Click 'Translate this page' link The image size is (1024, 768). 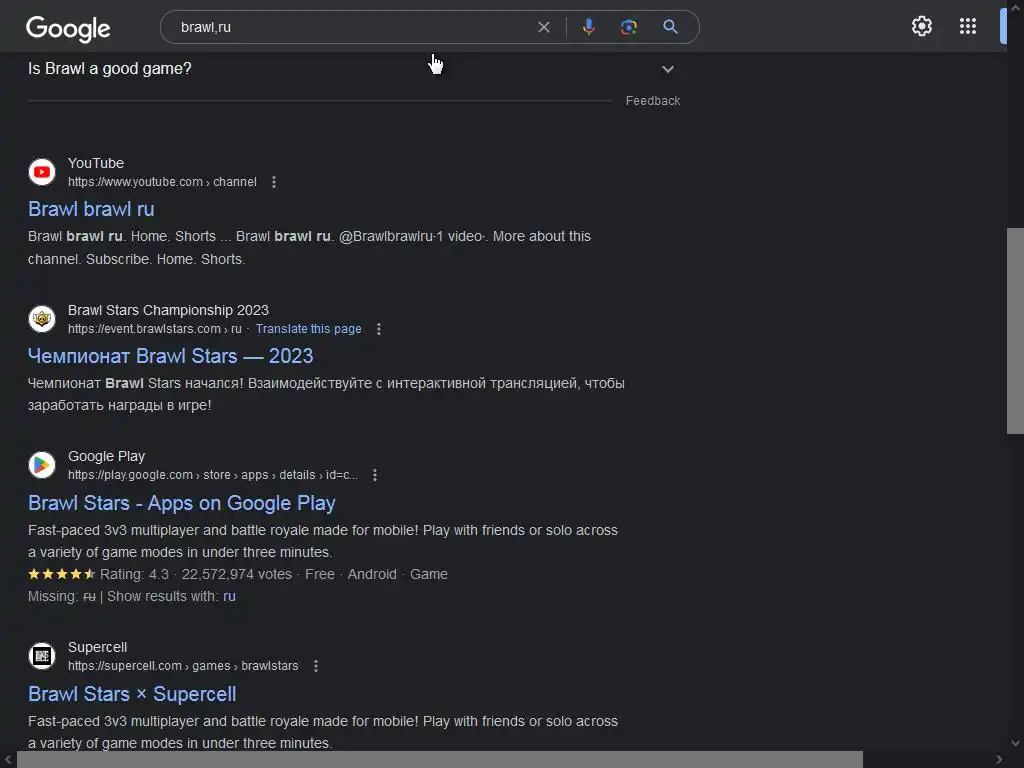click(x=308, y=328)
